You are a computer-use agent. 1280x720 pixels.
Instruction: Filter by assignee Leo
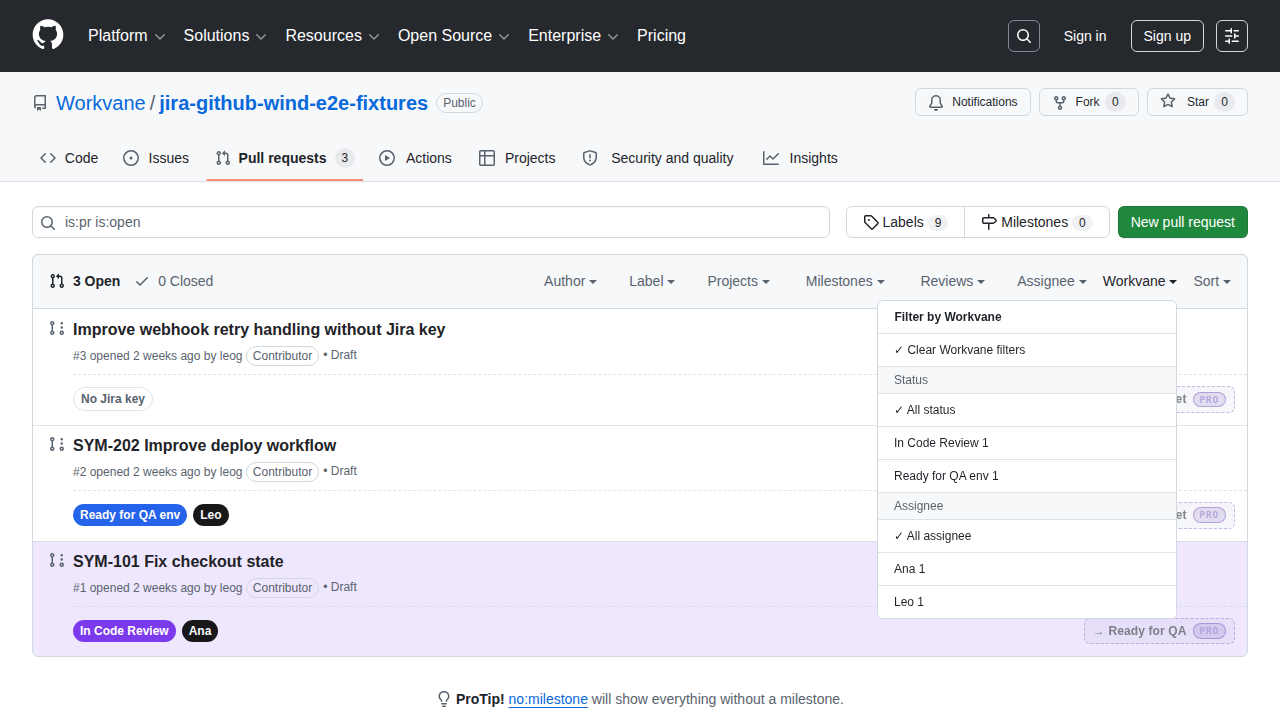pos(1027,602)
